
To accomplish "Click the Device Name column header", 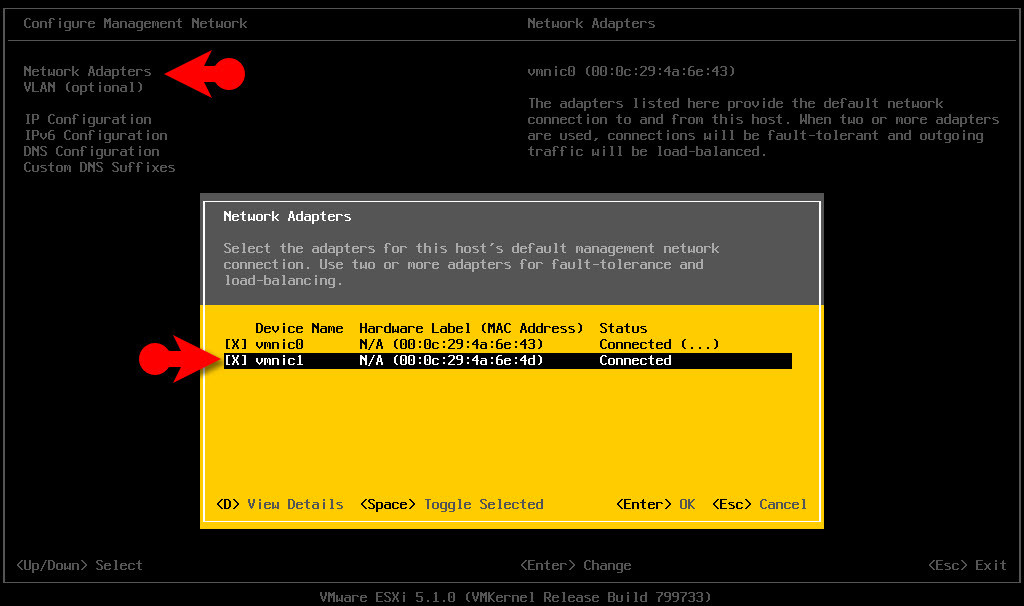I will click(x=299, y=328).
